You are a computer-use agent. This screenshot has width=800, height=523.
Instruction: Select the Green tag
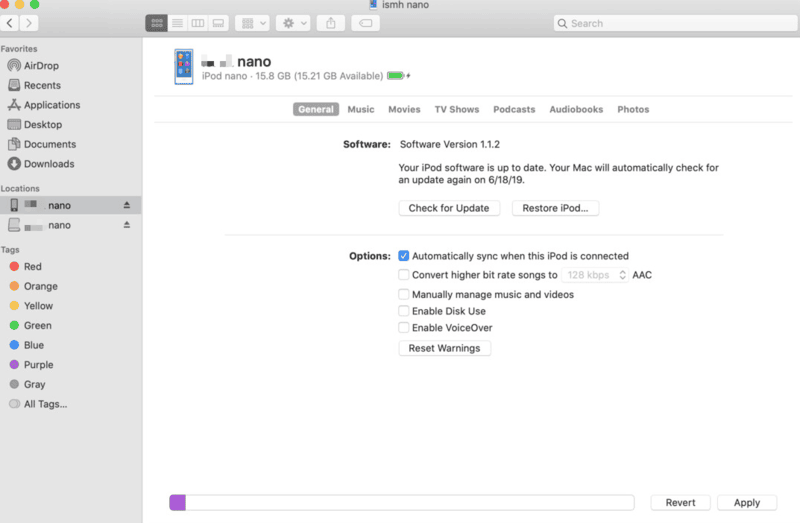pos(31,326)
